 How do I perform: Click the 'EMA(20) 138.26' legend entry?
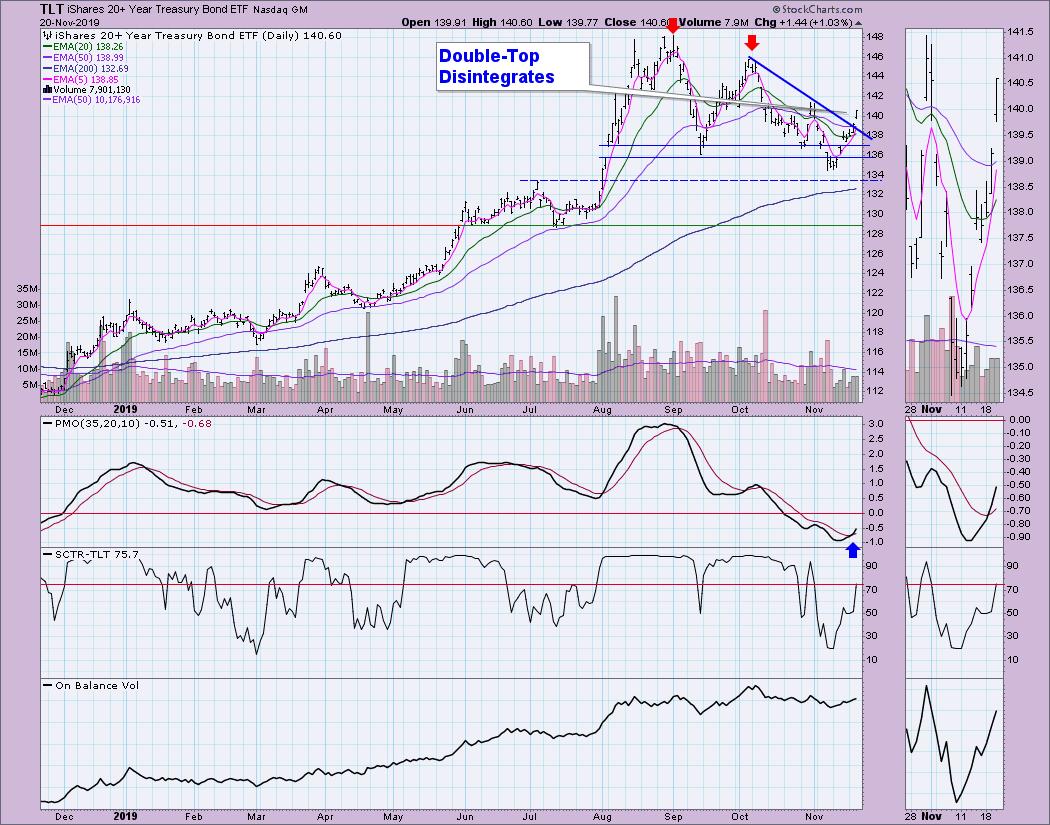88,46
